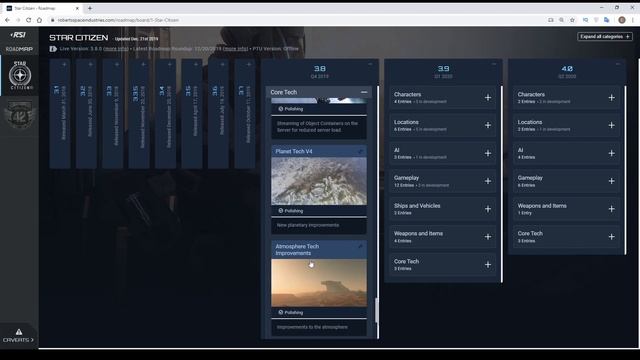Open more info link after Live Version
Viewport: 640px width, 360px height.
[116, 49]
